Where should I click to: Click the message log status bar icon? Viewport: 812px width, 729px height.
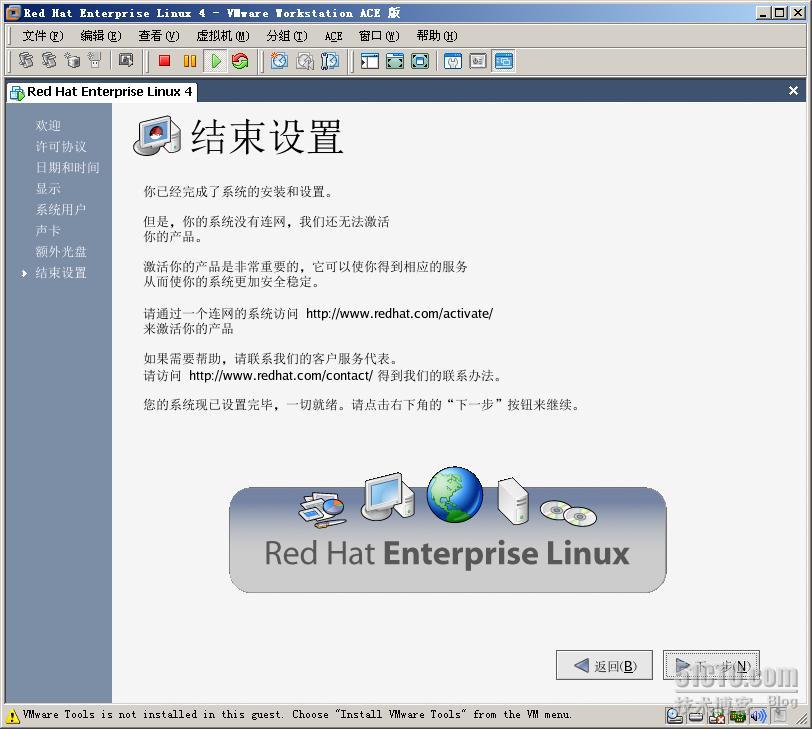point(779,716)
